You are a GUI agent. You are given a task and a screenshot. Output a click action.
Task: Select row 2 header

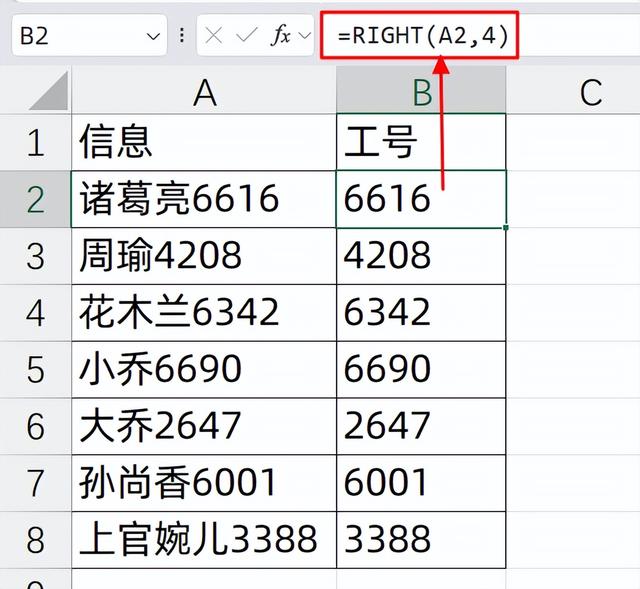tap(36, 199)
